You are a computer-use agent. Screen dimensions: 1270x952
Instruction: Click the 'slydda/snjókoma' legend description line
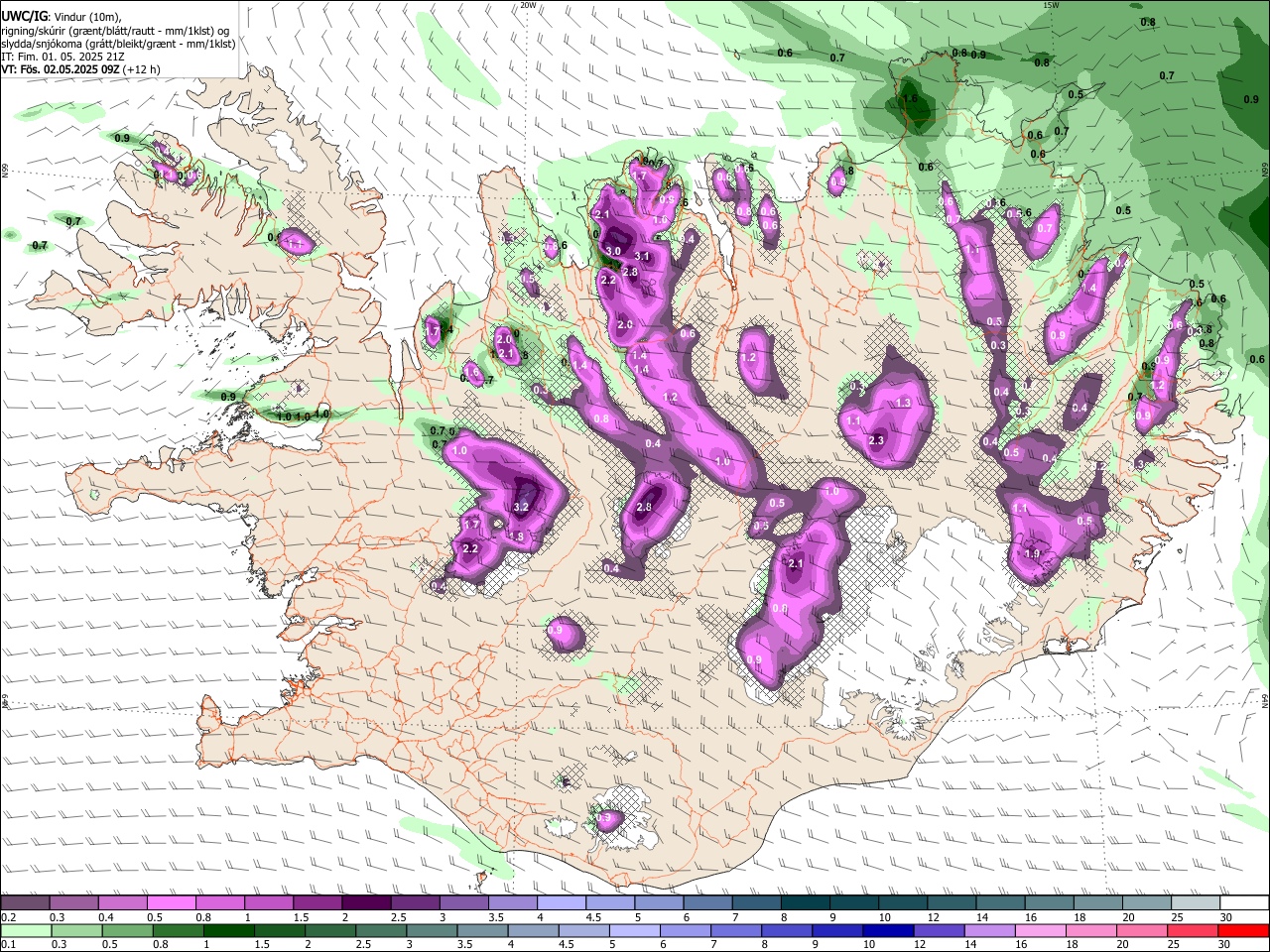(118, 44)
